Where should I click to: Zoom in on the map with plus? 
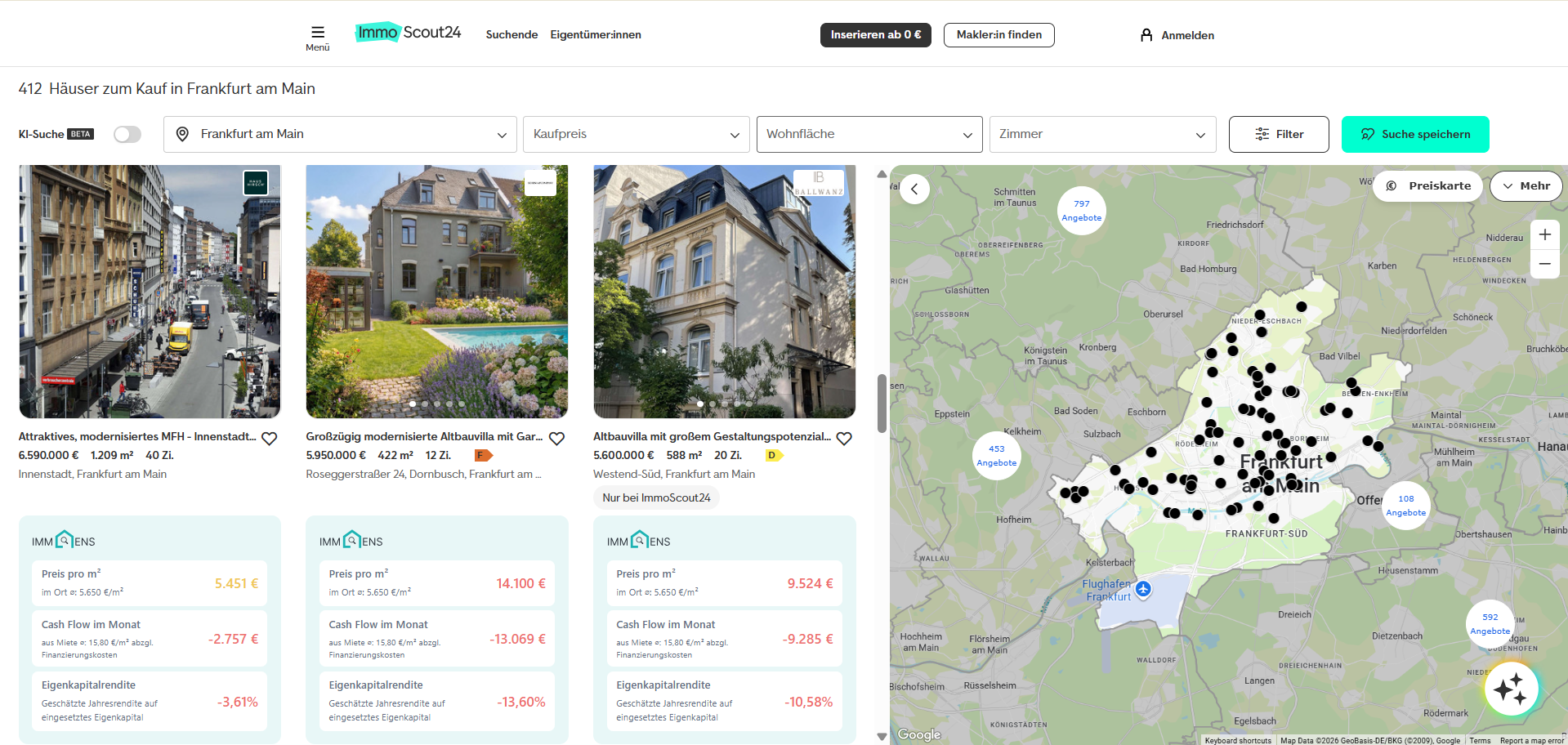(1544, 234)
